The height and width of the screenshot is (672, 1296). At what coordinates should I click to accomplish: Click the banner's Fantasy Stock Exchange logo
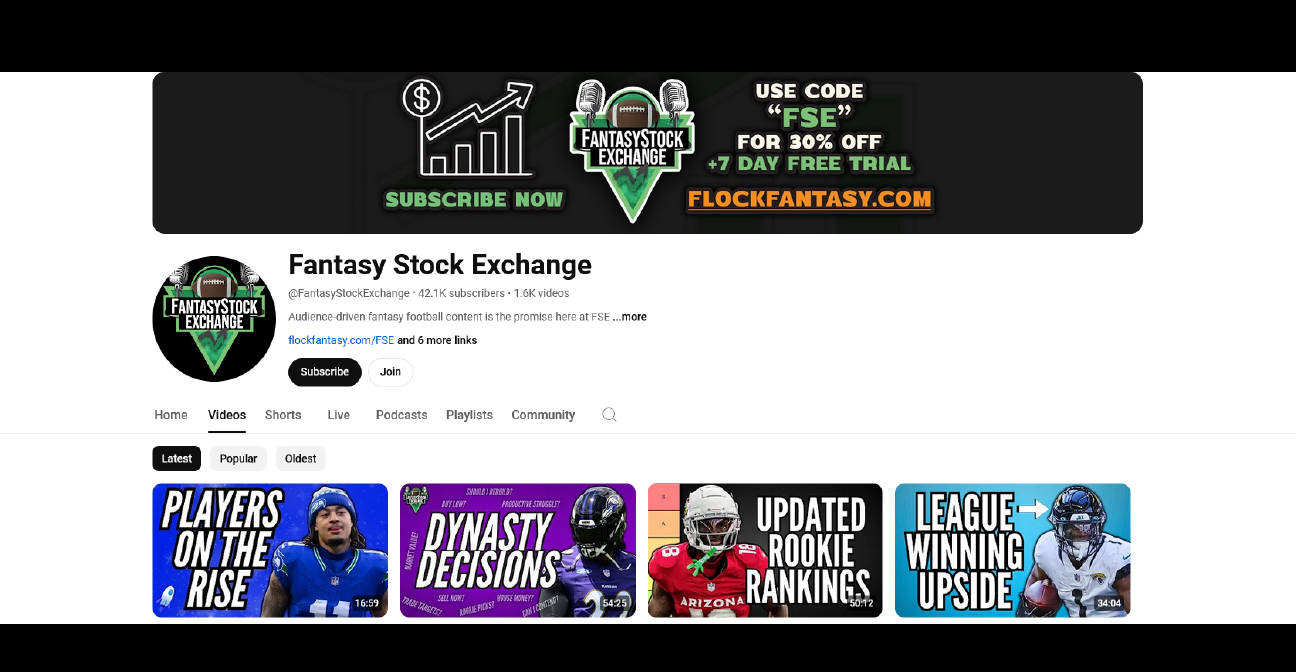[x=632, y=150]
